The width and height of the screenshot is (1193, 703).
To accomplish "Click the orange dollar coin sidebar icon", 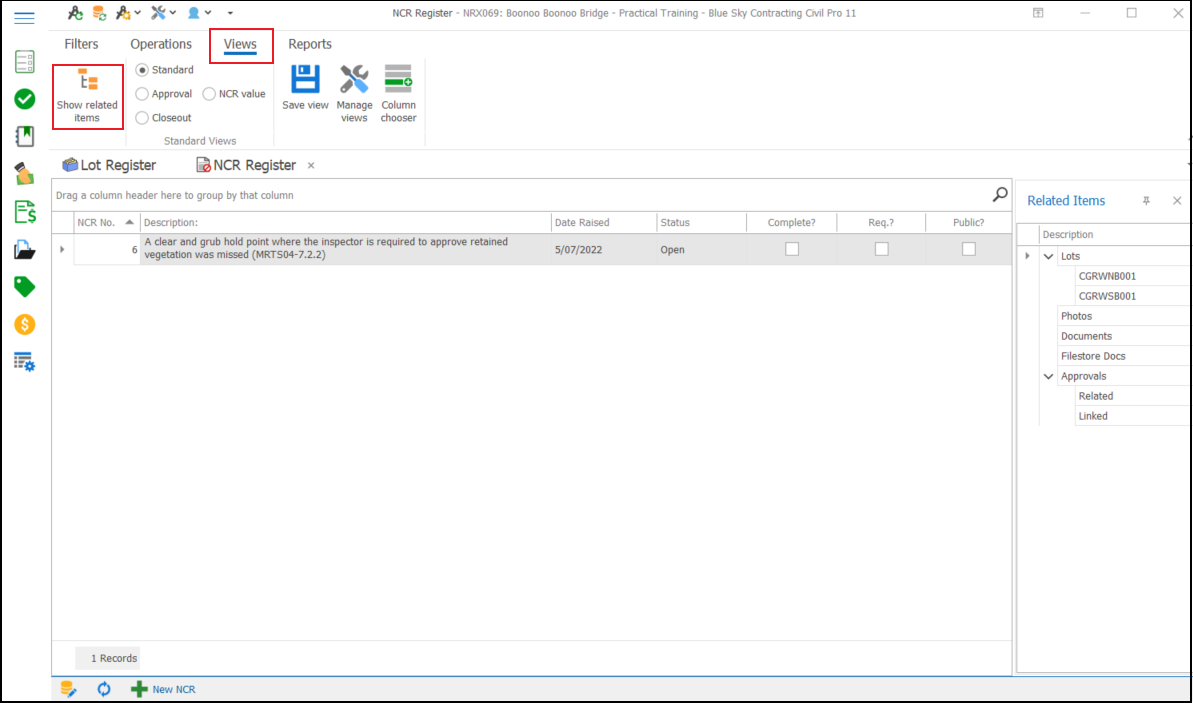I will tap(25, 324).
